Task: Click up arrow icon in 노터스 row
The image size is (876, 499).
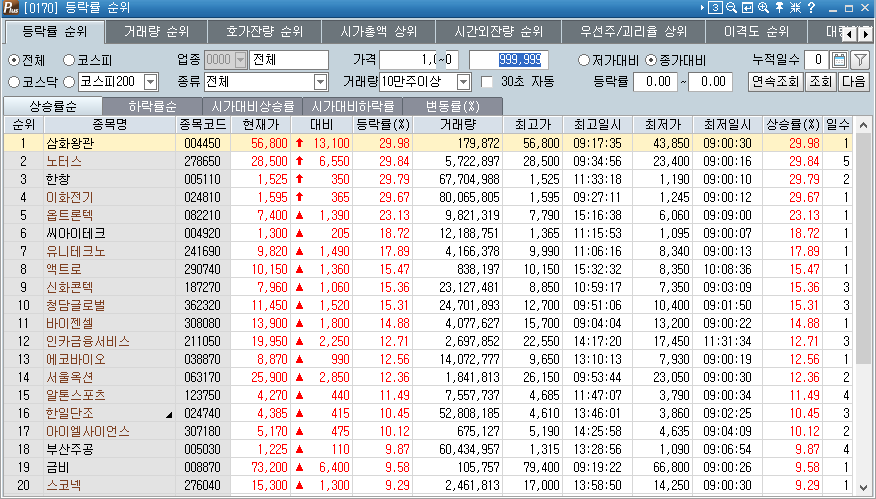Action: click(299, 161)
